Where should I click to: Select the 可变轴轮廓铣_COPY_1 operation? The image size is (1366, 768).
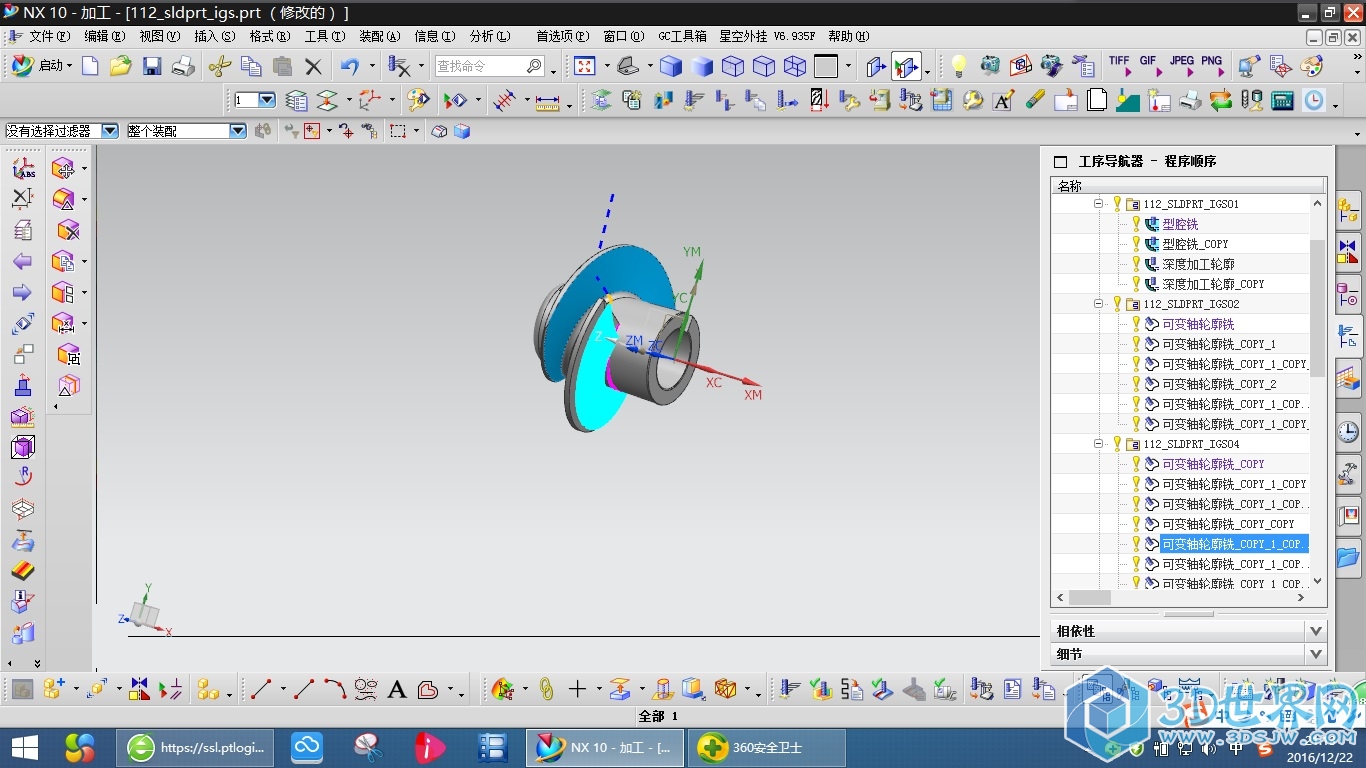coord(1219,344)
